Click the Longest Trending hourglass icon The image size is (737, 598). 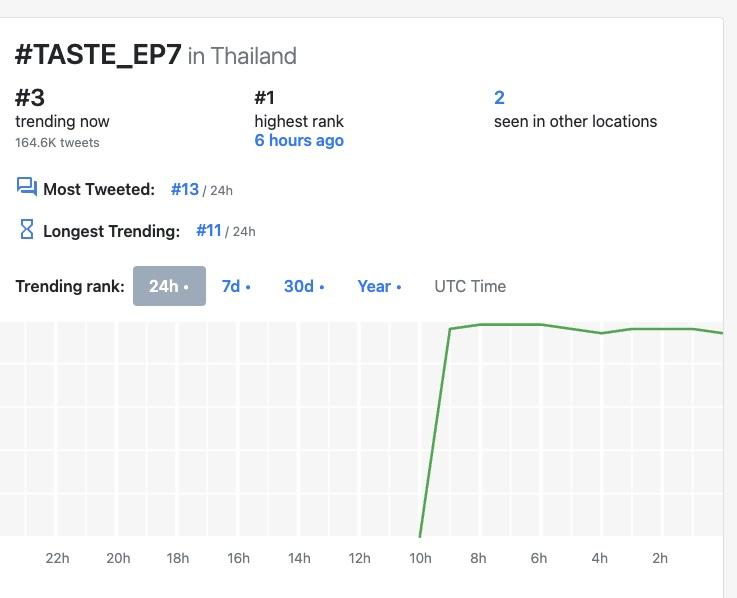click(x=27, y=229)
